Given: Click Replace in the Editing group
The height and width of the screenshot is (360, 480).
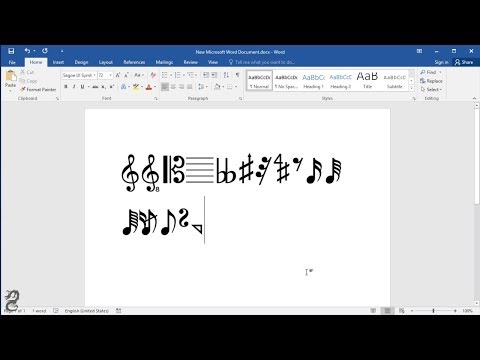Looking at the screenshot, I should (x=431, y=81).
